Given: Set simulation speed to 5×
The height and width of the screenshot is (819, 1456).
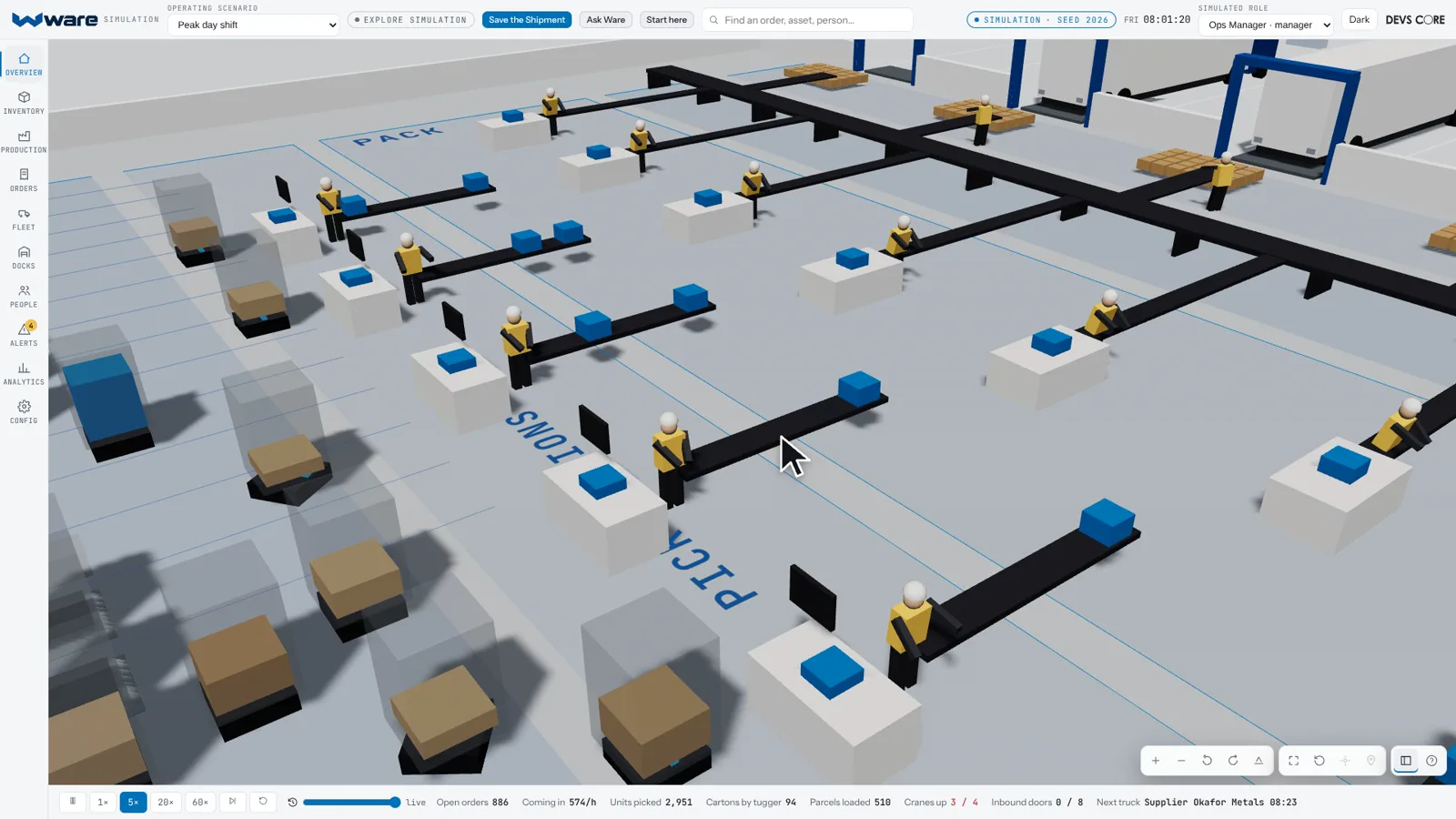Looking at the screenshot, I should [x=133, y=802].
